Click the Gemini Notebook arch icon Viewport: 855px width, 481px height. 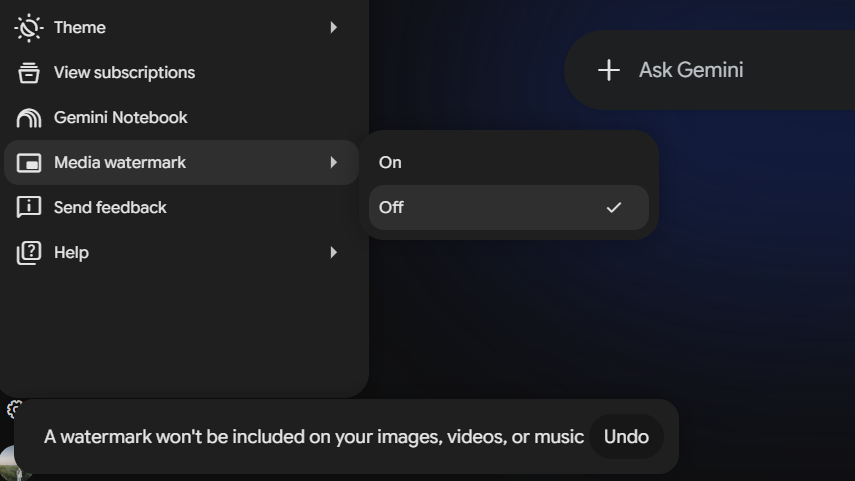[x=28, y=118]
